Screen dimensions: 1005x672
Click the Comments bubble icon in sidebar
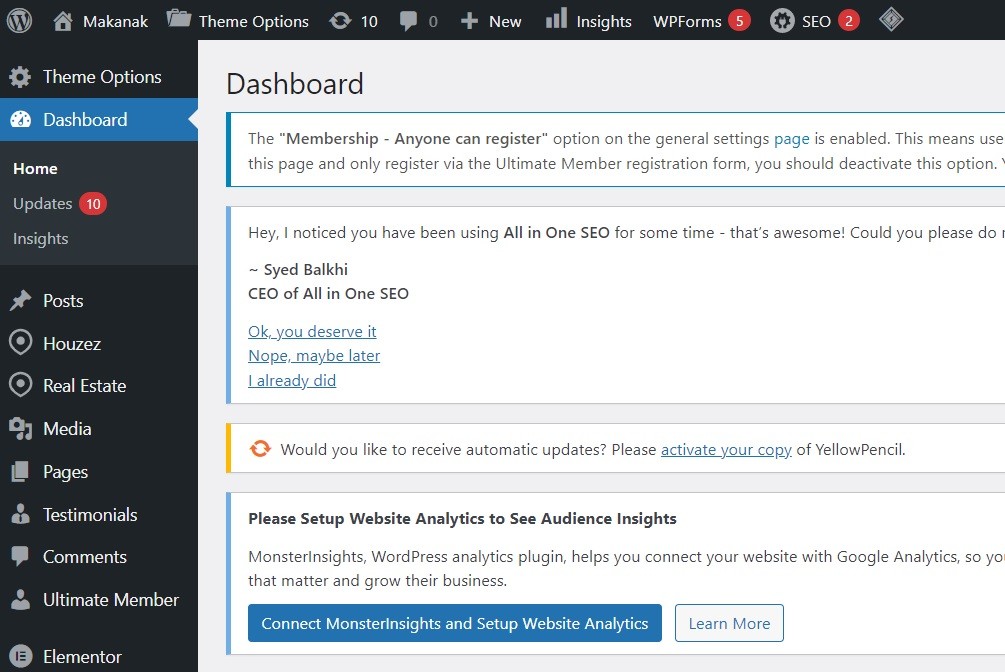coord(21,556)
